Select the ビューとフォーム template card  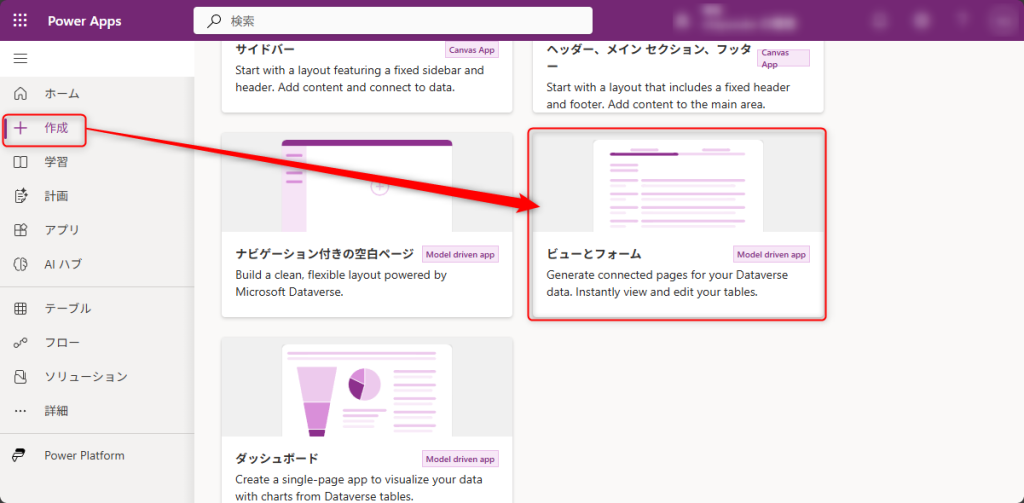tap(677, 225)
